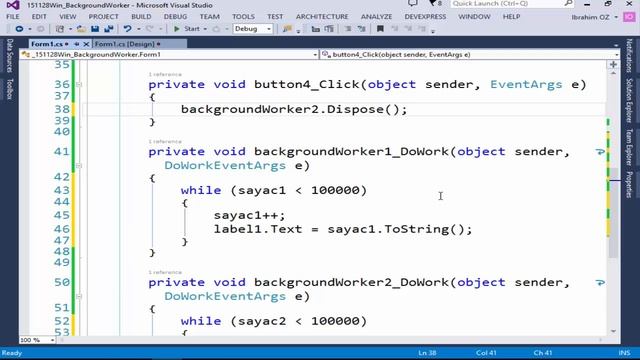The image size is (640, 360).
Task: Collapse the backgroundWorker2_DoWork method outline
Action: point(79,296)
